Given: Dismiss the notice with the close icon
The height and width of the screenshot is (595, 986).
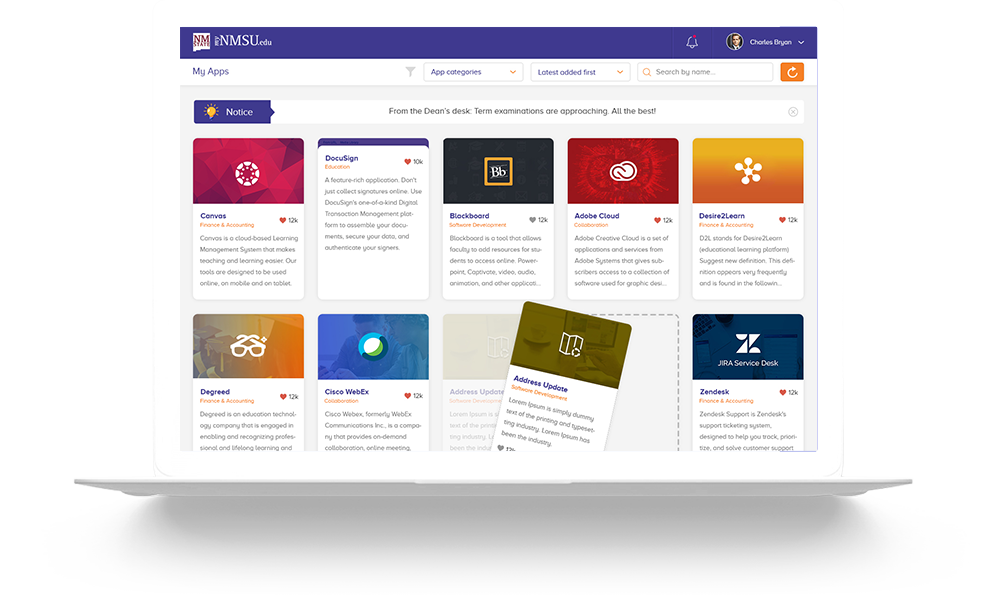Looking at the screenshot, I should tap(793, 111).
